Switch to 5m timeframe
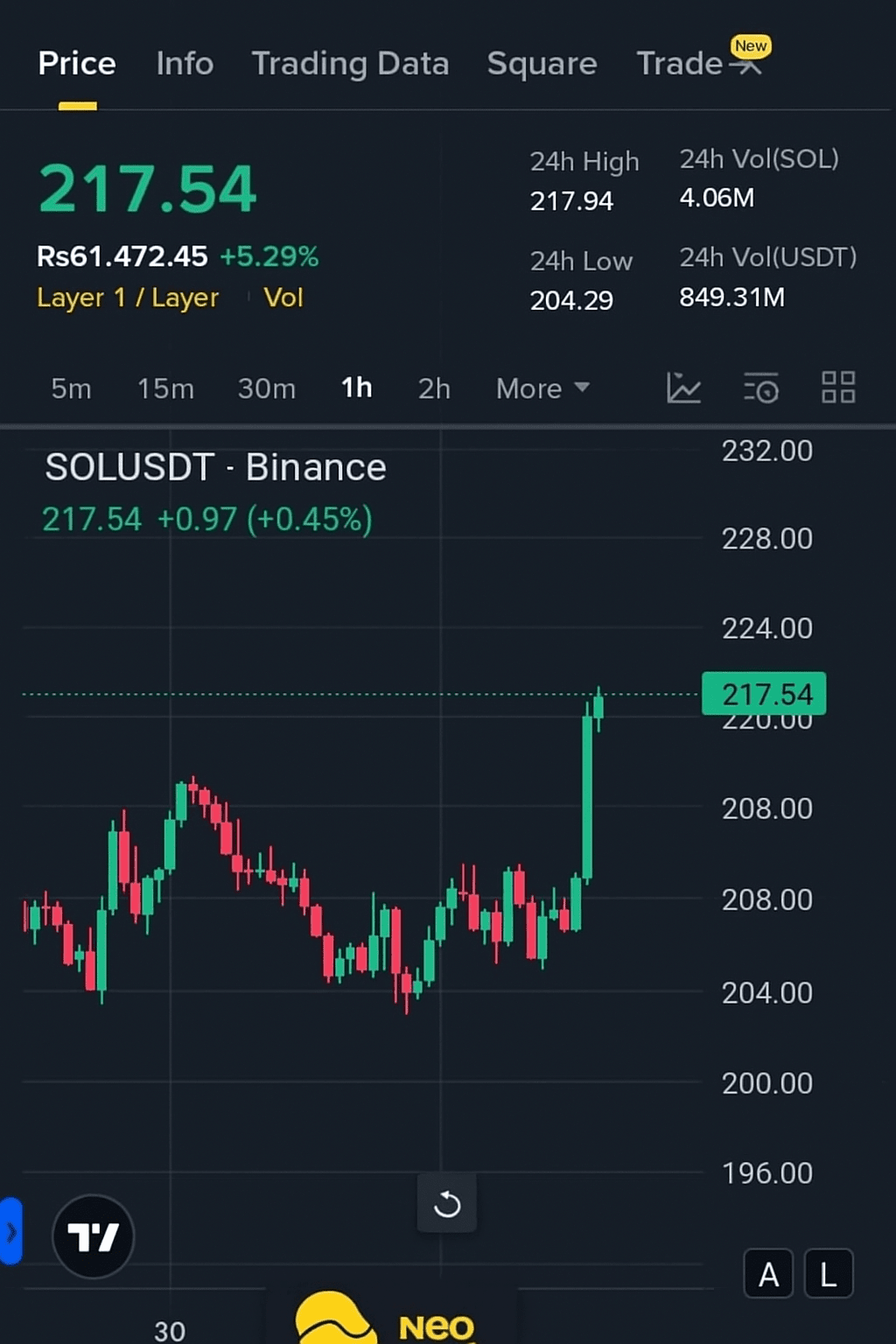The height and width of the screenshot is (1344, 896). (x=71, y=388)
